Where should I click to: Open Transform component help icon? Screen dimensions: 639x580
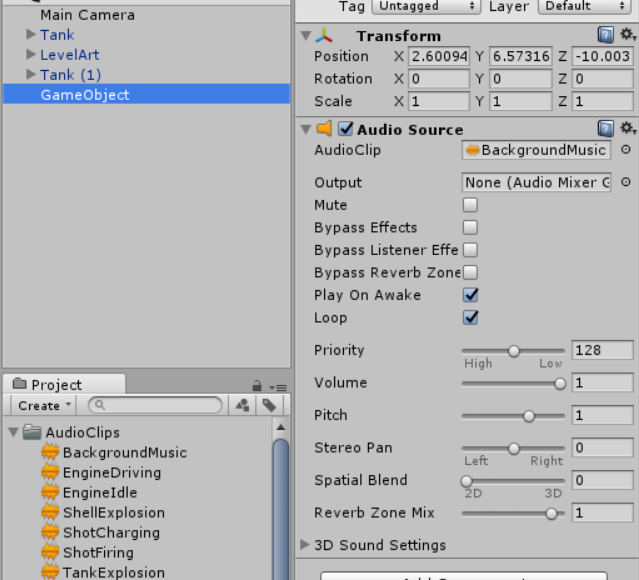click(606, 35)
